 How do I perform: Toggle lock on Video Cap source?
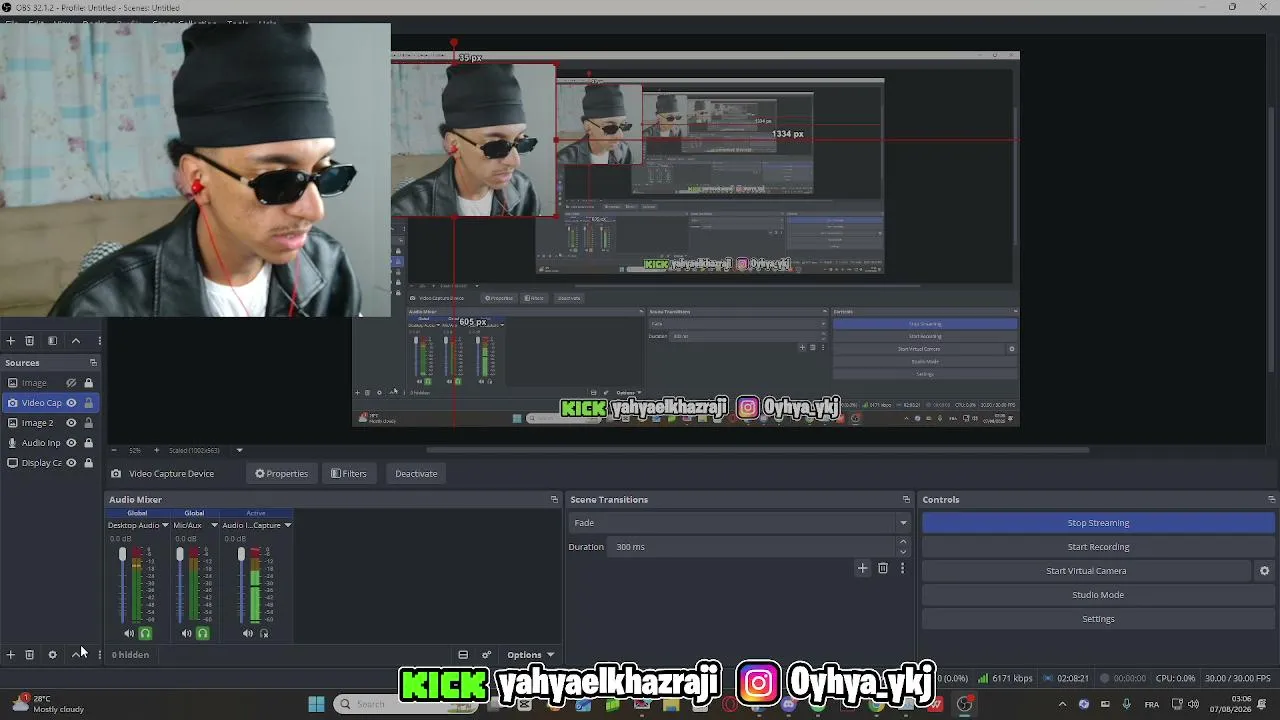pyautogui.click(x=88, y=403)
